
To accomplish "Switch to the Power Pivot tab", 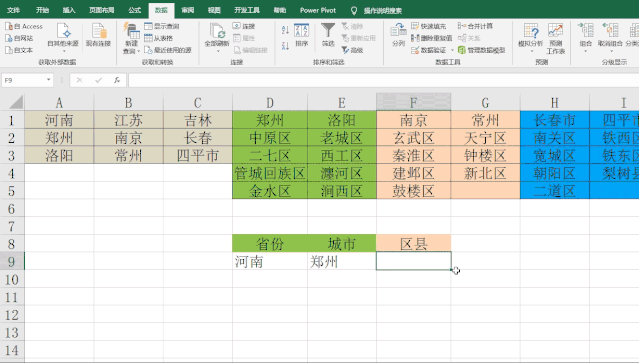I will [x=318, y=10].
